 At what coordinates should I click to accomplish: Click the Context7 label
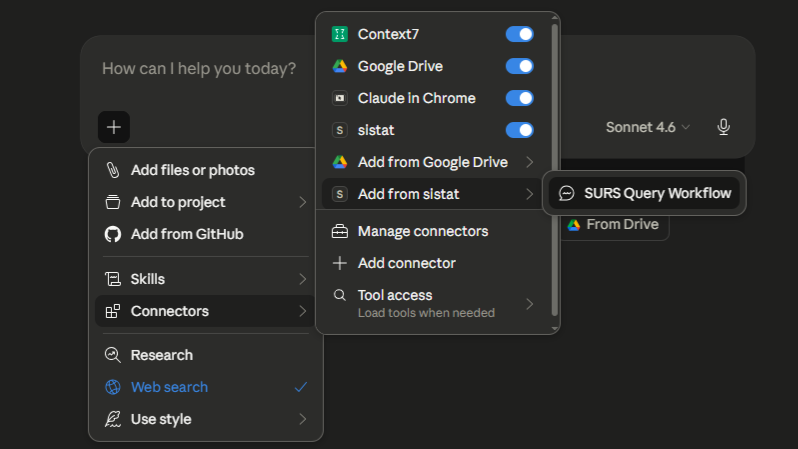(x=388, y=34)
